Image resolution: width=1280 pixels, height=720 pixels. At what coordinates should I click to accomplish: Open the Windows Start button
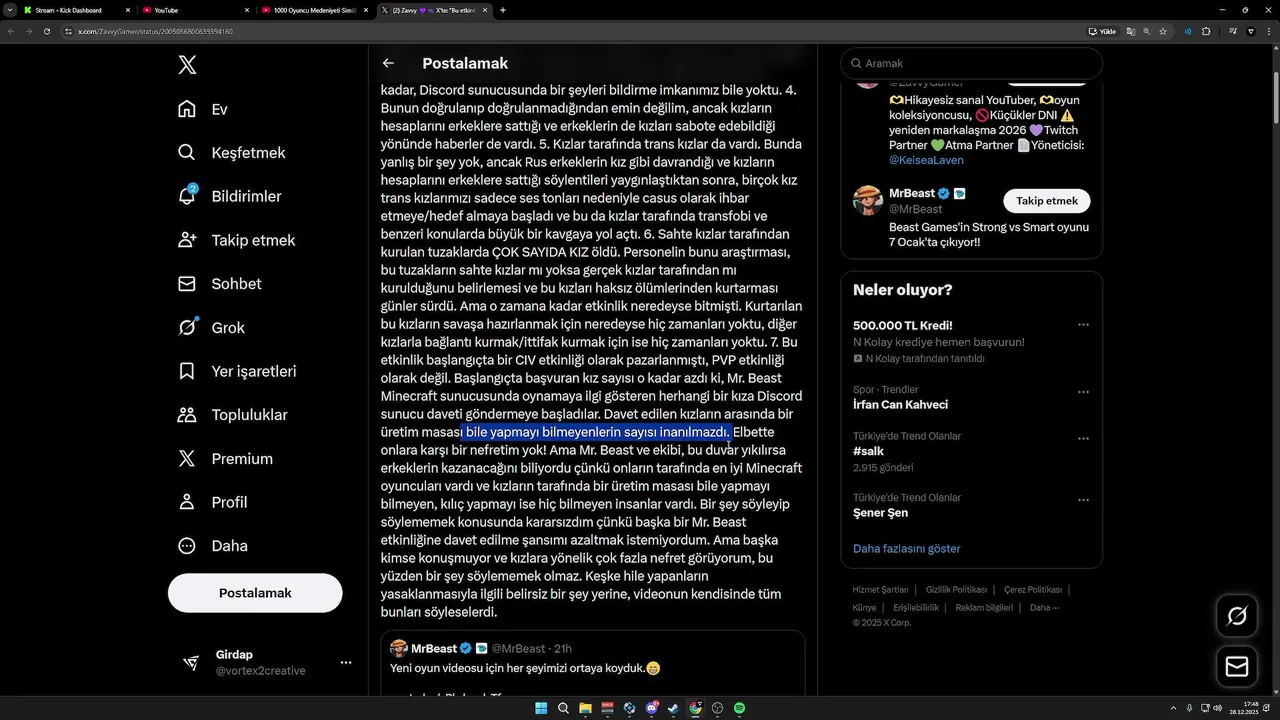(541, 708)
